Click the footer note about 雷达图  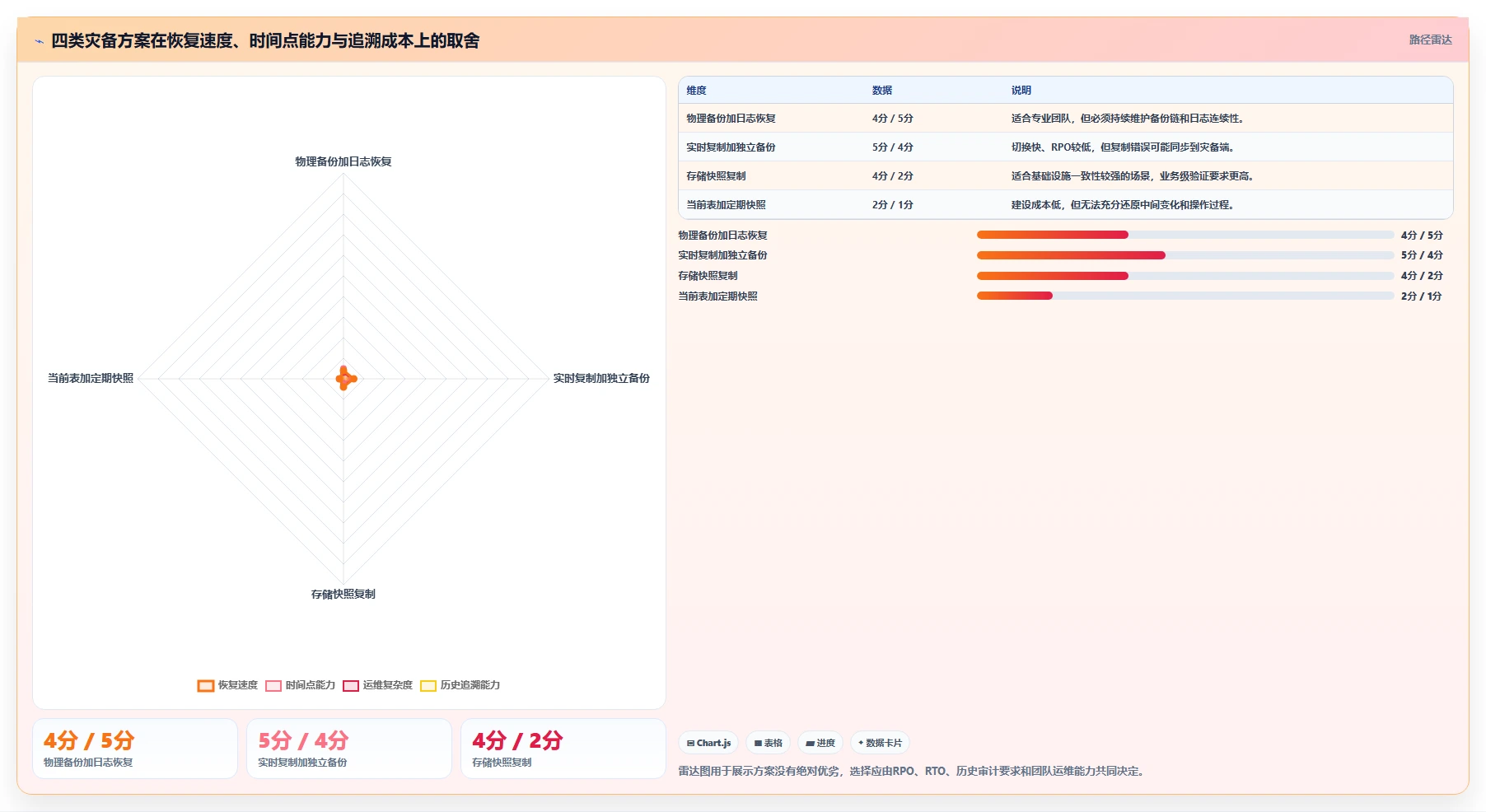[x=913, y=772]
